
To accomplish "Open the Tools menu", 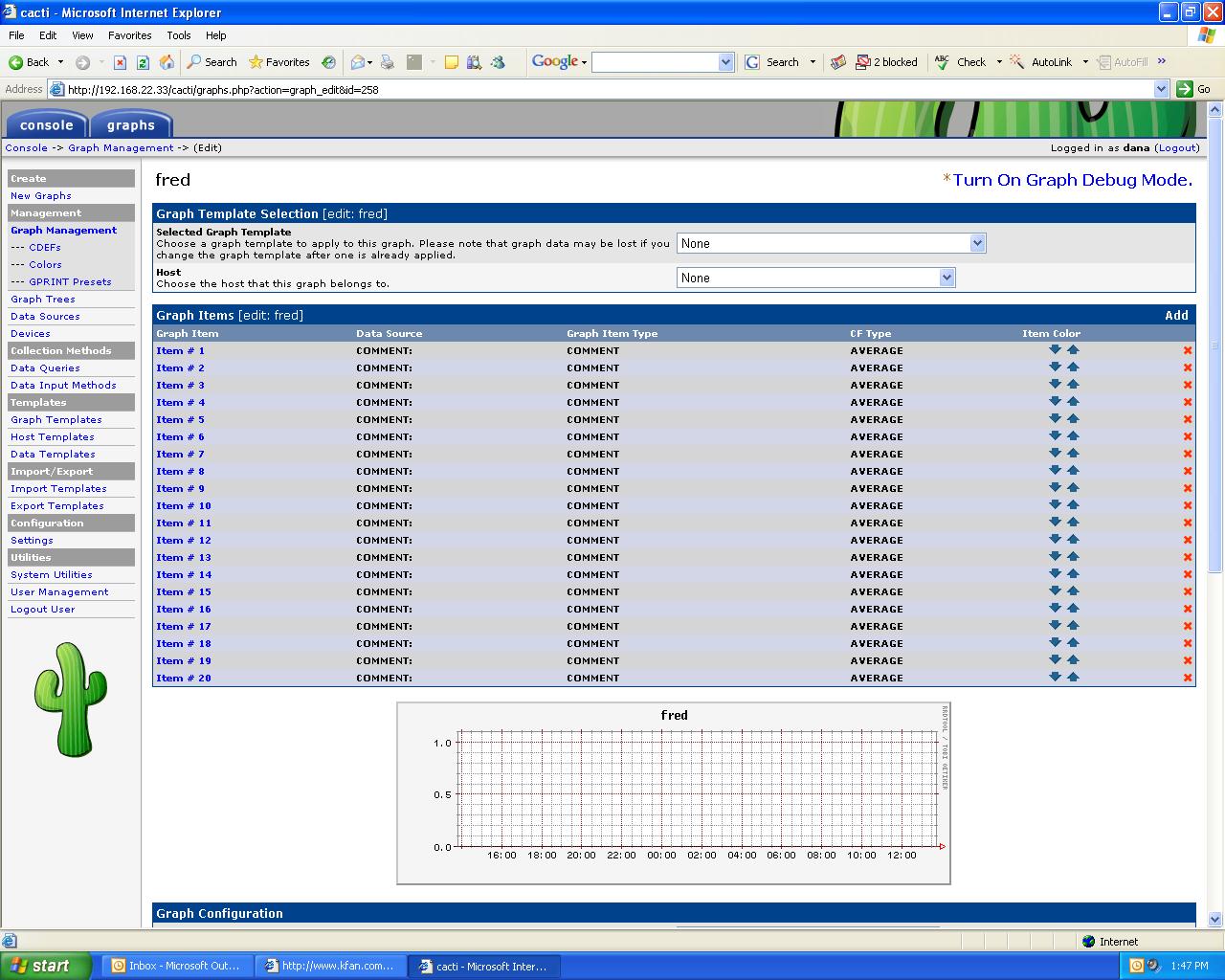I will 179,35.
